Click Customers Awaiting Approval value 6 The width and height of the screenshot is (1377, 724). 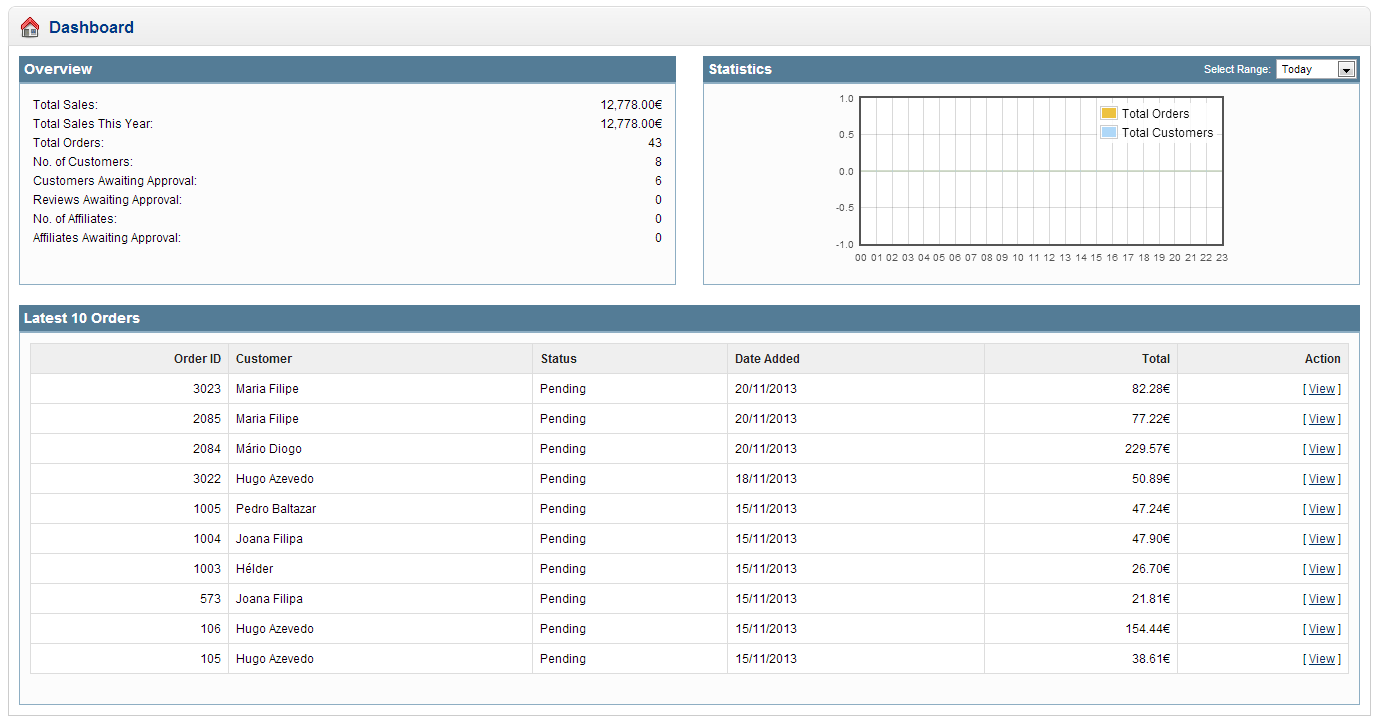coord(658,181)
